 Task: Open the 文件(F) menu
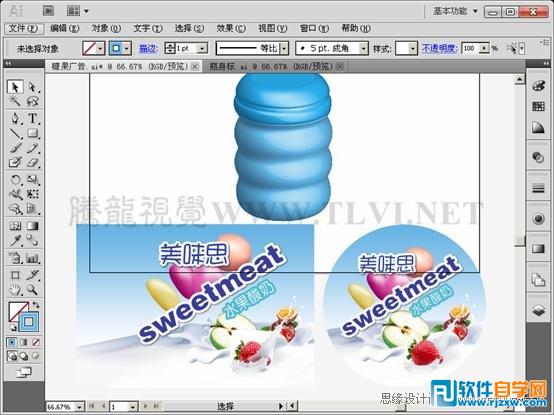(x=23, y=28)
